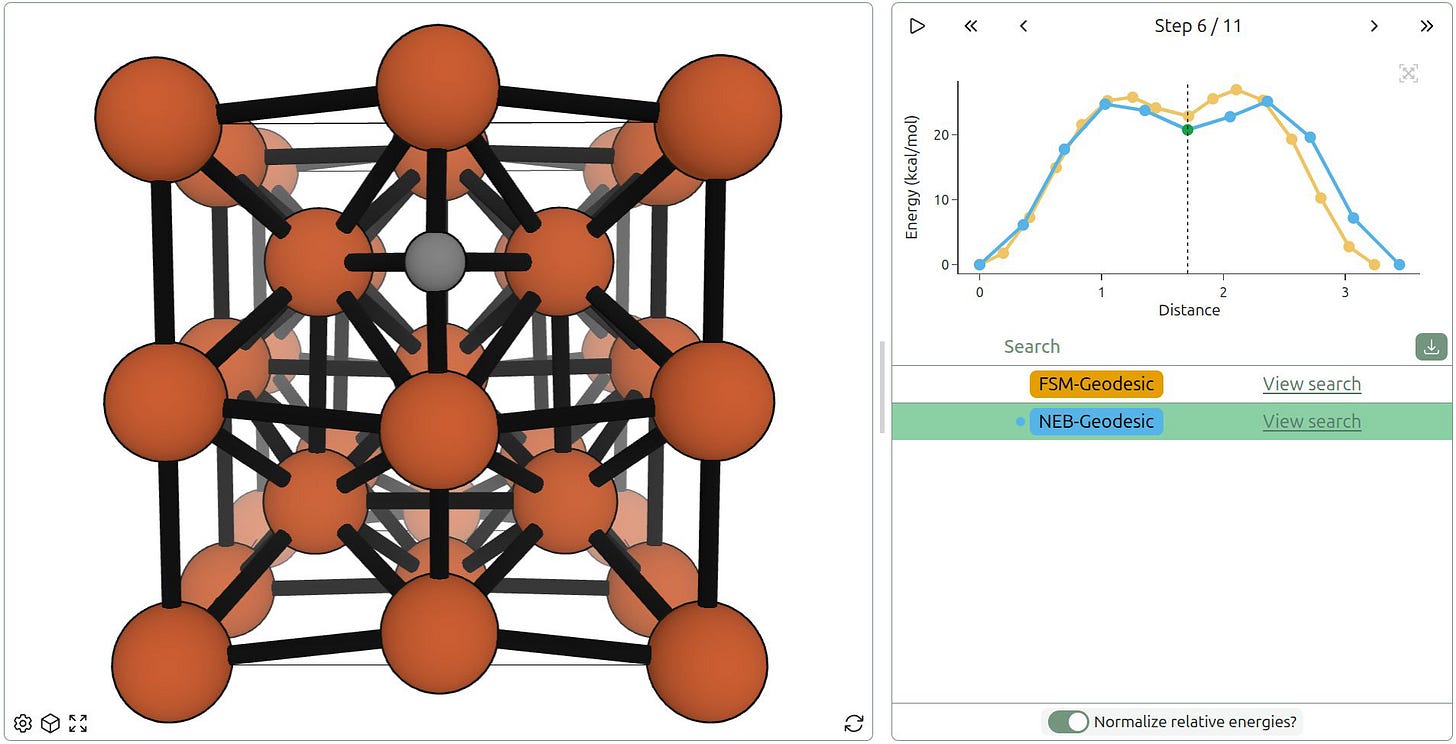Download the search results
Viewport: 1456px width, 744px height.
point(1431,347)
